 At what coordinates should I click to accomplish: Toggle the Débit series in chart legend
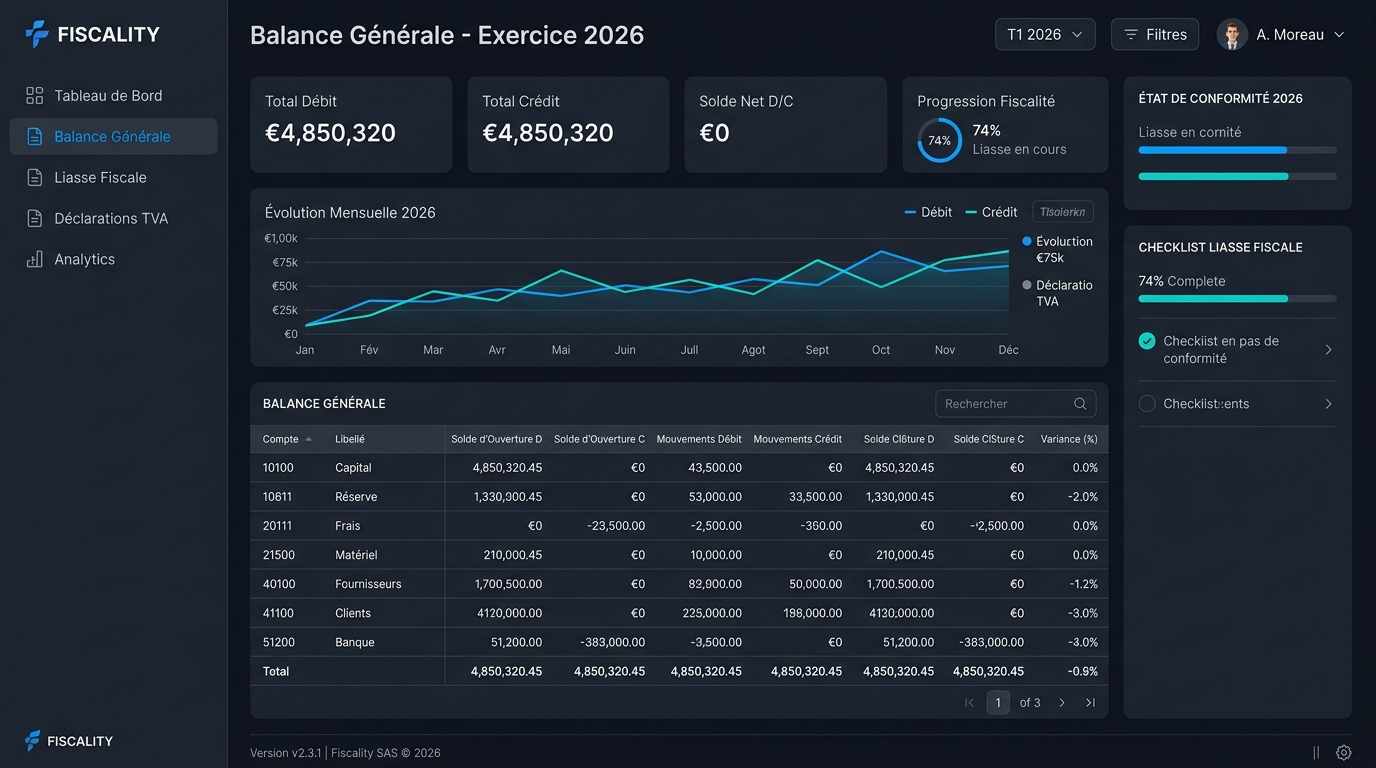point(928,212)
